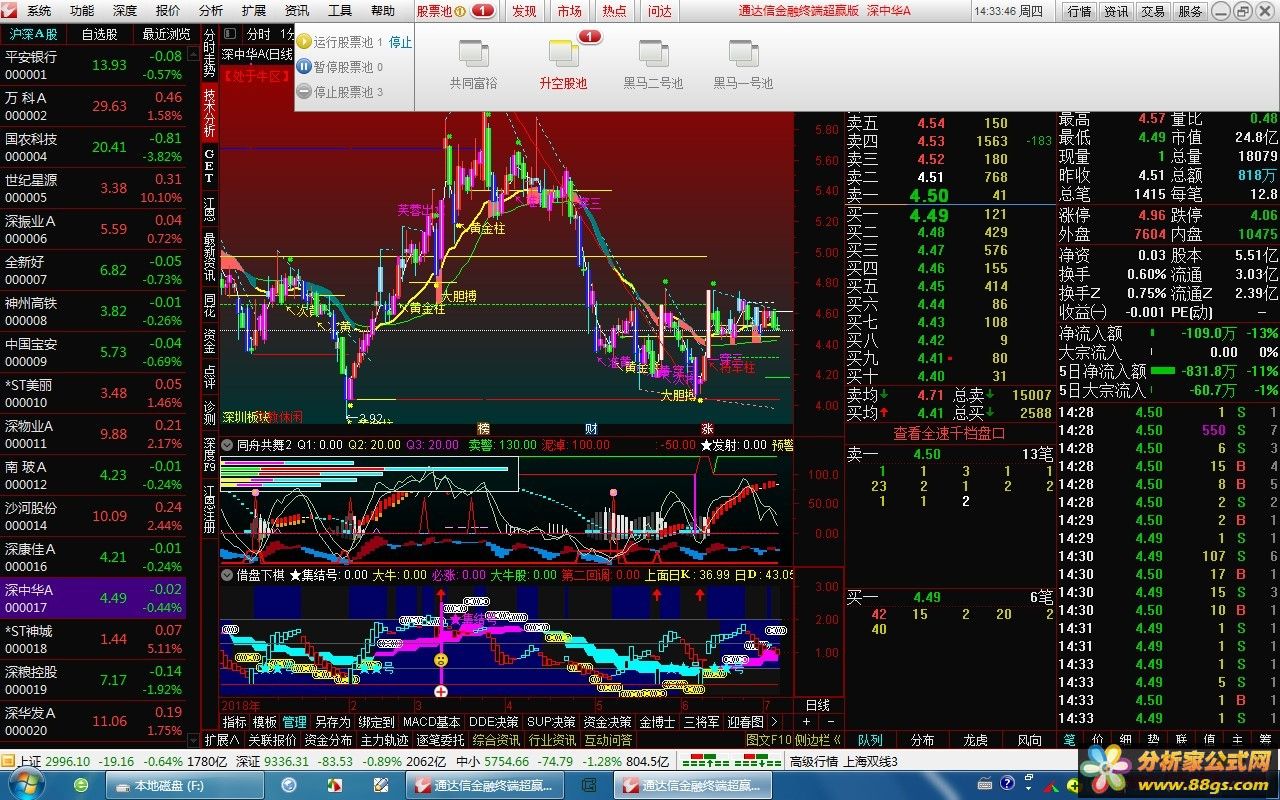Click the small panel icon left of 分时
1280x800 pixels.
point(230,34)
